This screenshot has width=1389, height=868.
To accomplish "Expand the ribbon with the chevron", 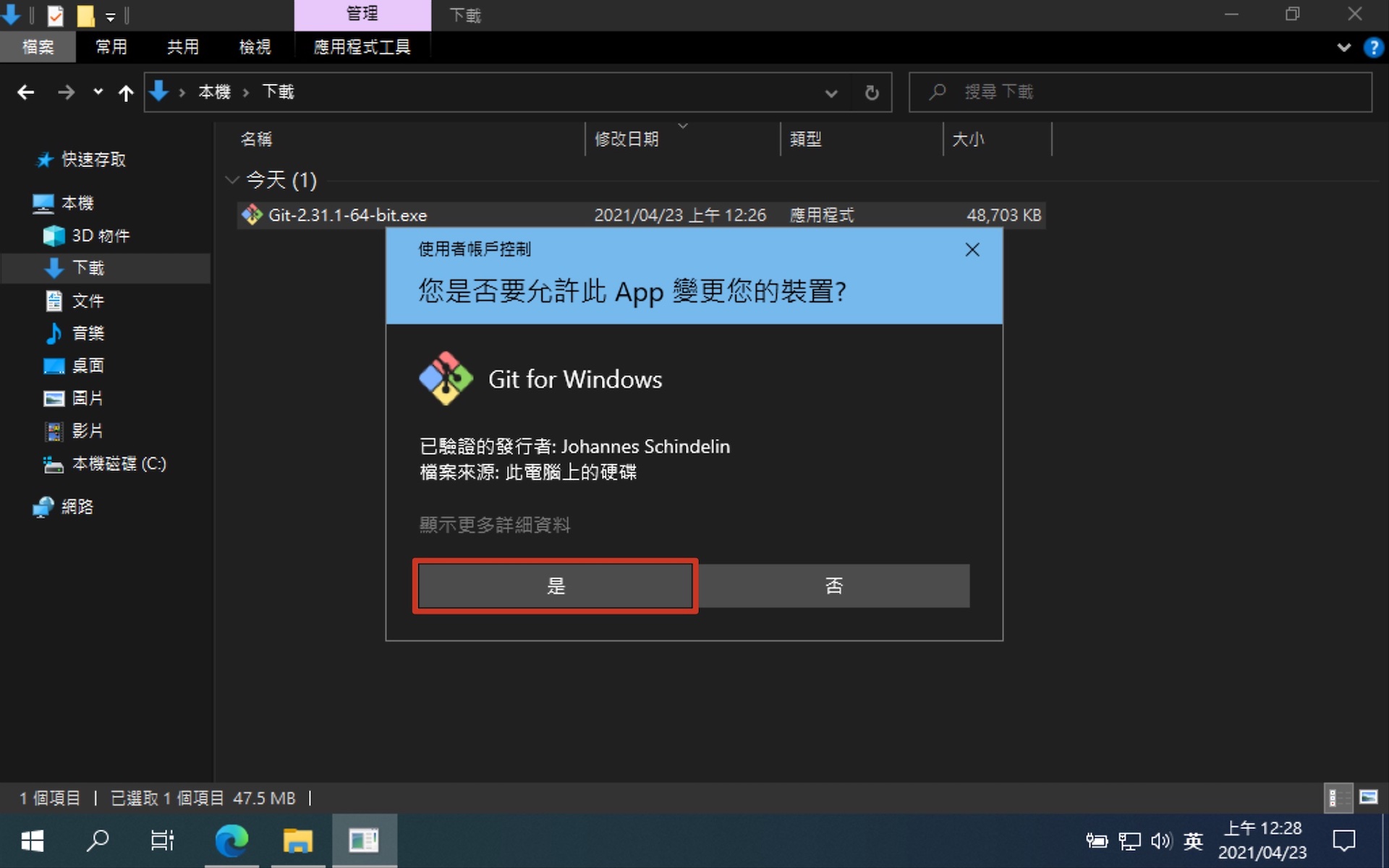I will coord(1344,48).
